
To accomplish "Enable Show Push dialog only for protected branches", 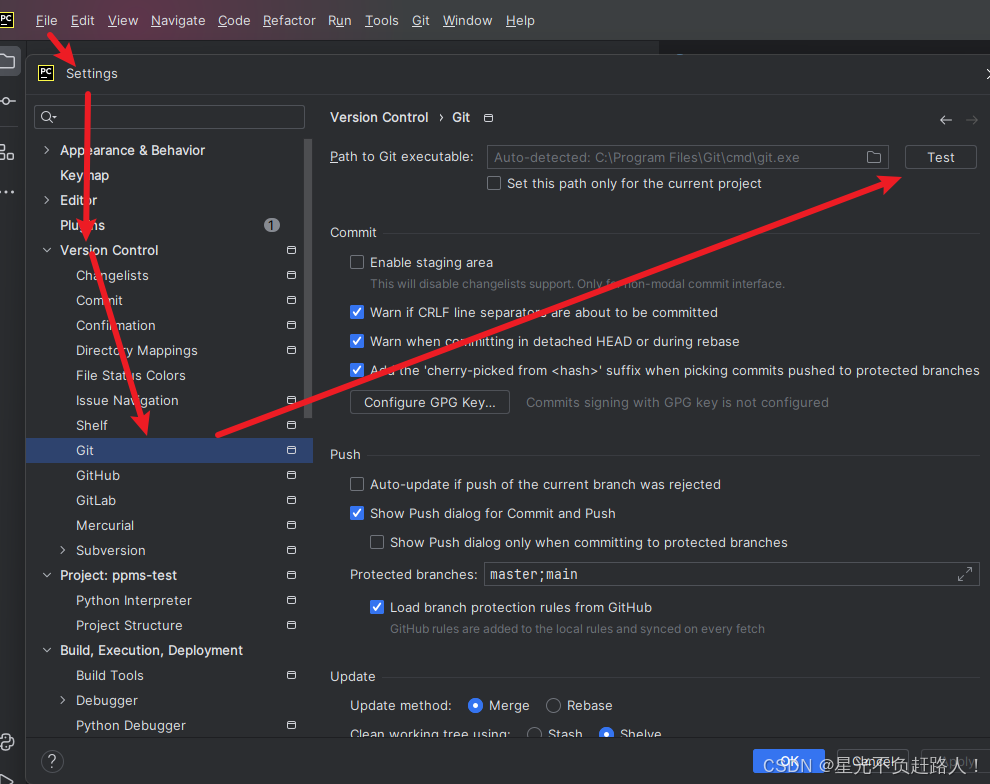I will [377, 542].
